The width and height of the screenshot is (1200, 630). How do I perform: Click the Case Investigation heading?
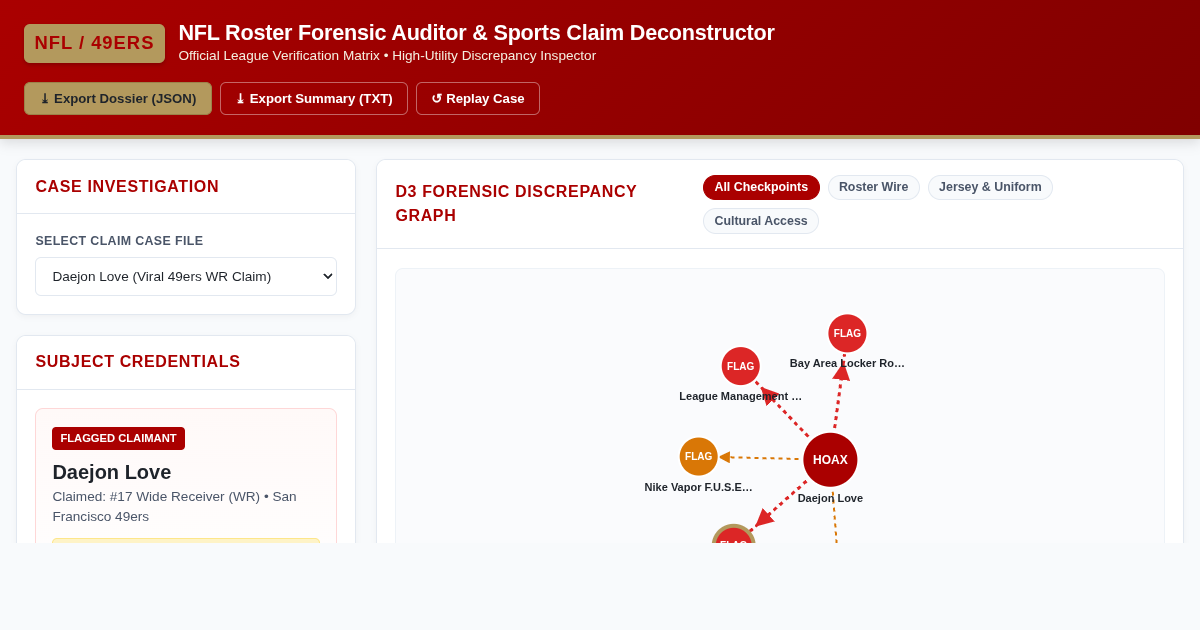(127, 187)
